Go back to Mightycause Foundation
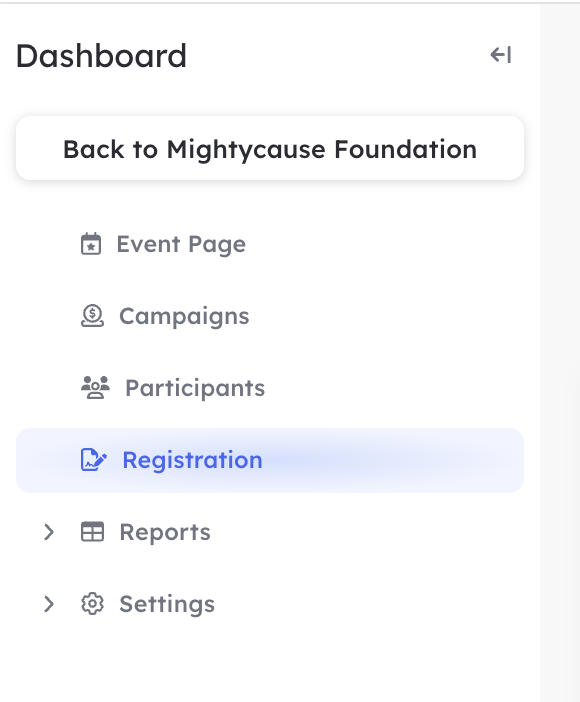This screenshot has height=702, width=580. click(270, 149)
